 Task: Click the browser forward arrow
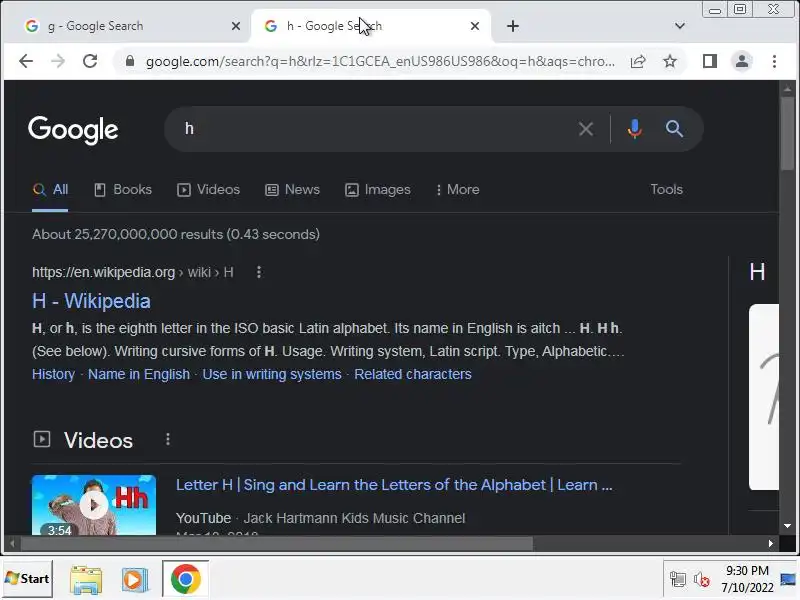click(58, 61)
